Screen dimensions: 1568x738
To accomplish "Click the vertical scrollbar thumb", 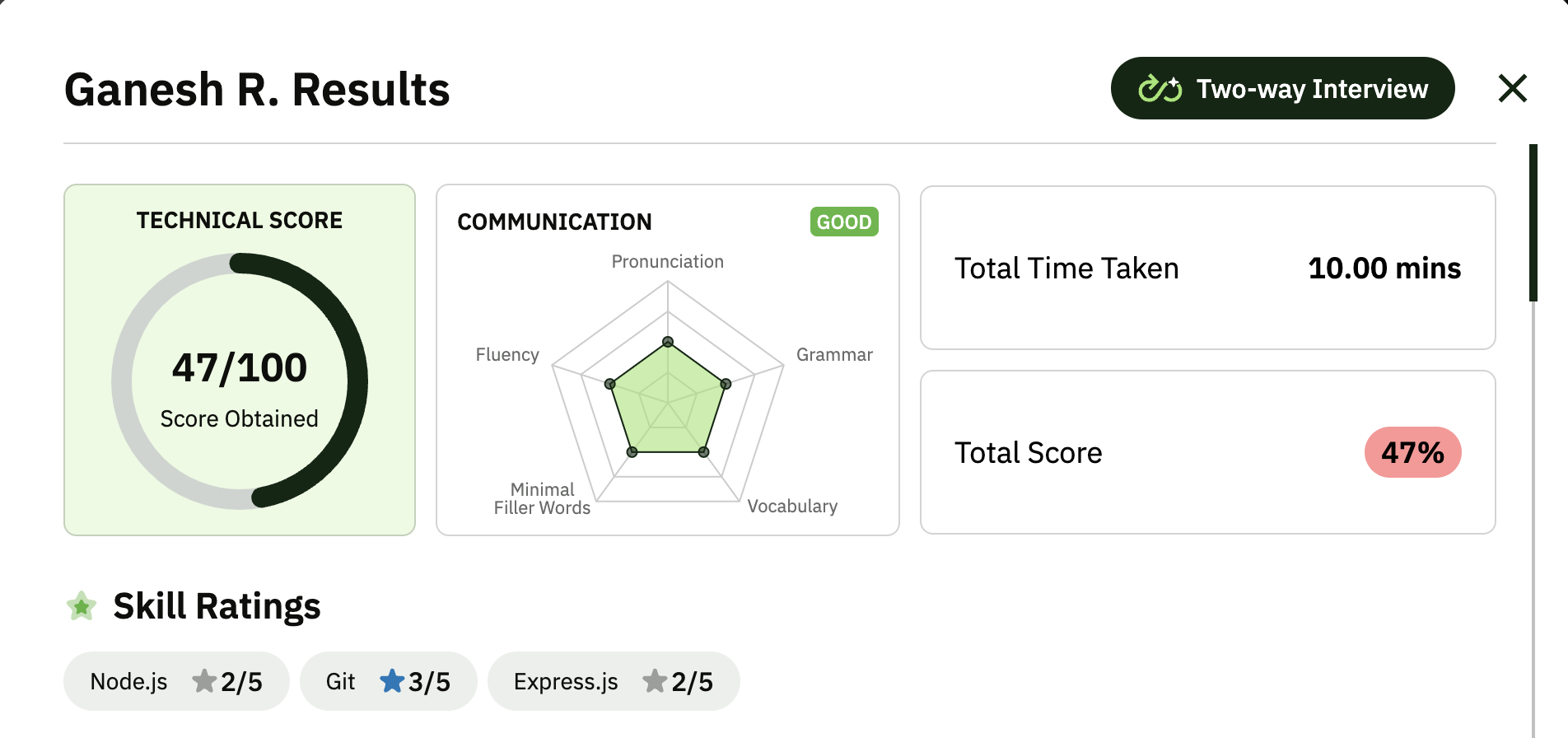I will tap(1533, 223).
